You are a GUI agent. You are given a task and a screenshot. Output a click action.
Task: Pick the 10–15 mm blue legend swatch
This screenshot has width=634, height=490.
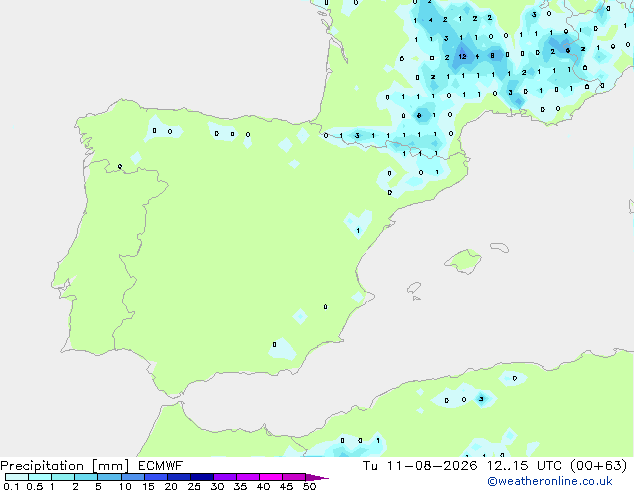[132, 477]
